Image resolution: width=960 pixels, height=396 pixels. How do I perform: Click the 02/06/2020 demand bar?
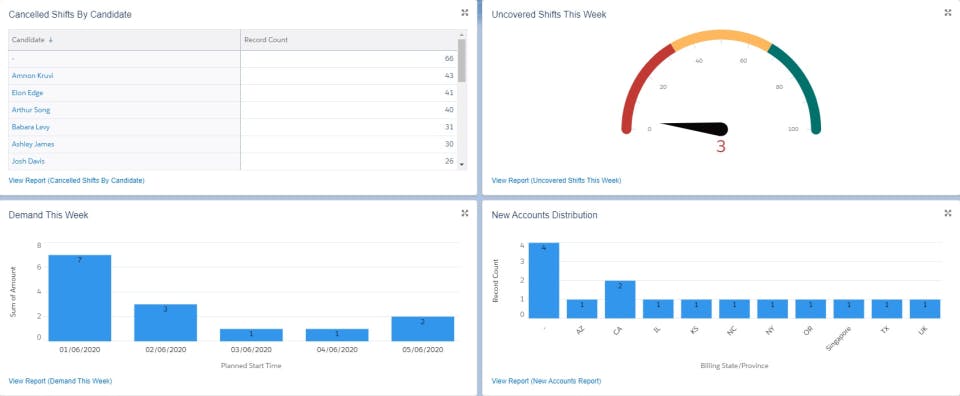coord(165,323)
